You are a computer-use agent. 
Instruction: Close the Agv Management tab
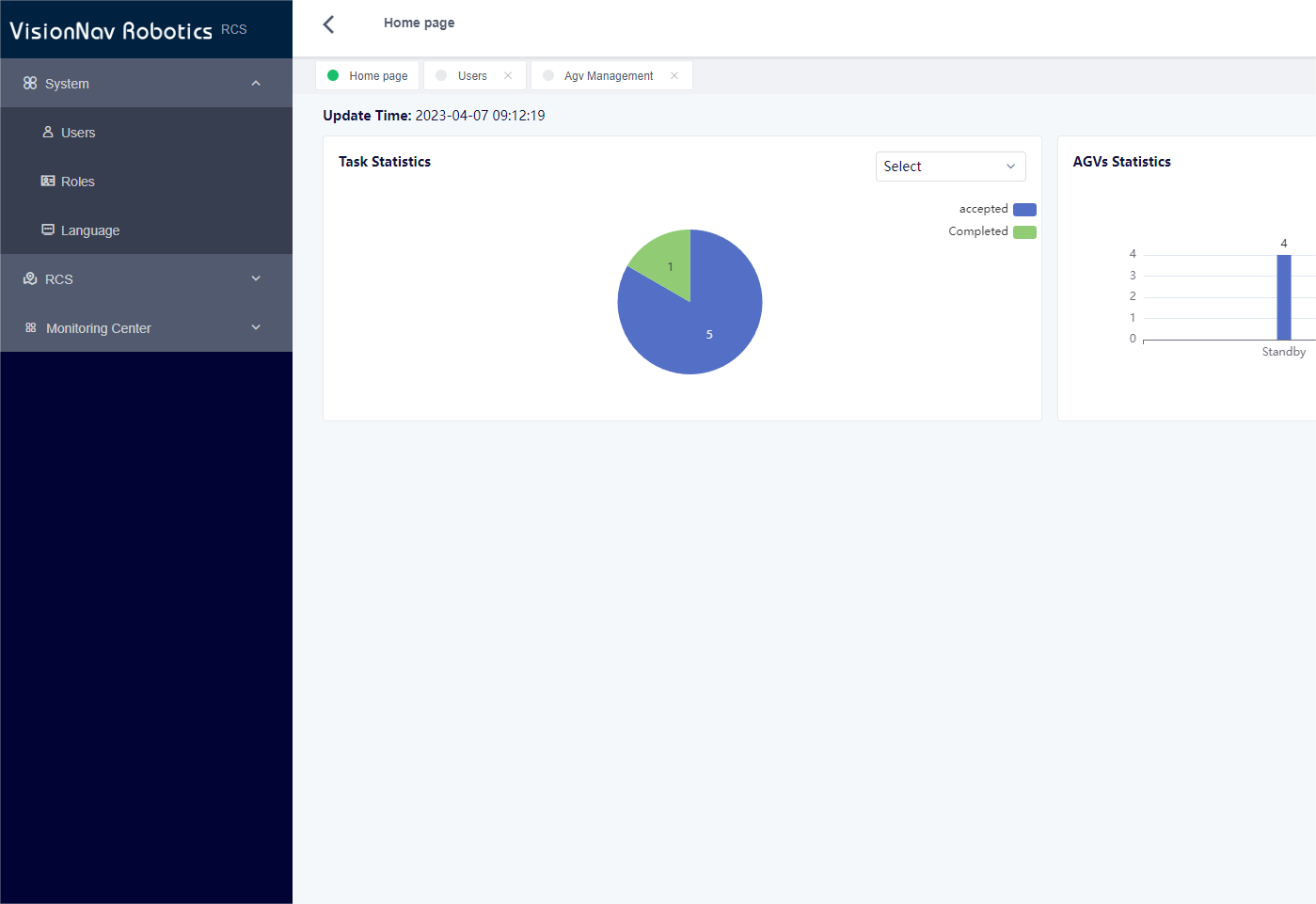click(674, 76)
